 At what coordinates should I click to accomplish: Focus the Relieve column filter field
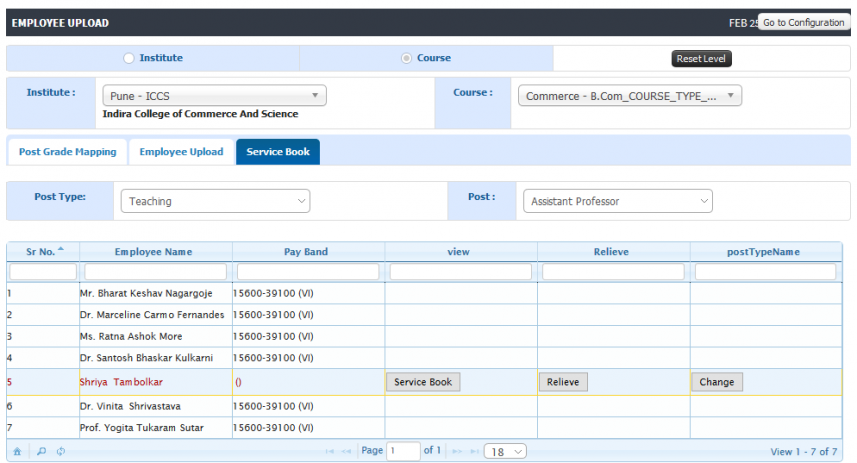pos(614,272)
